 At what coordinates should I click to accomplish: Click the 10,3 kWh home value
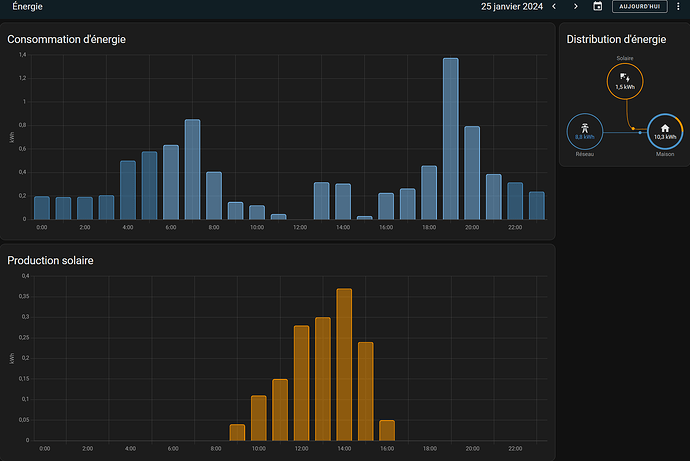point(665,137)
